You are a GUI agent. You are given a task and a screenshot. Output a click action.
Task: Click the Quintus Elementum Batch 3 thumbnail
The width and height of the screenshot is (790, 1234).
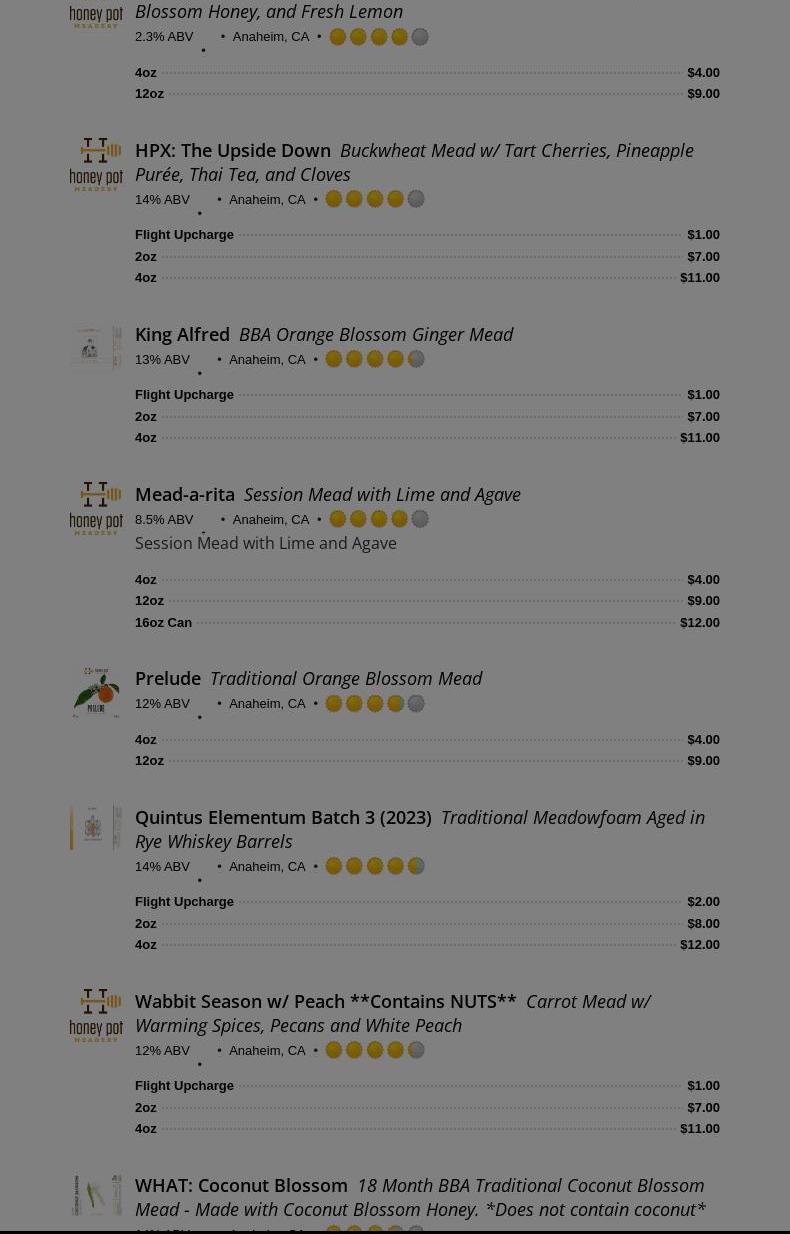(96, 828)
